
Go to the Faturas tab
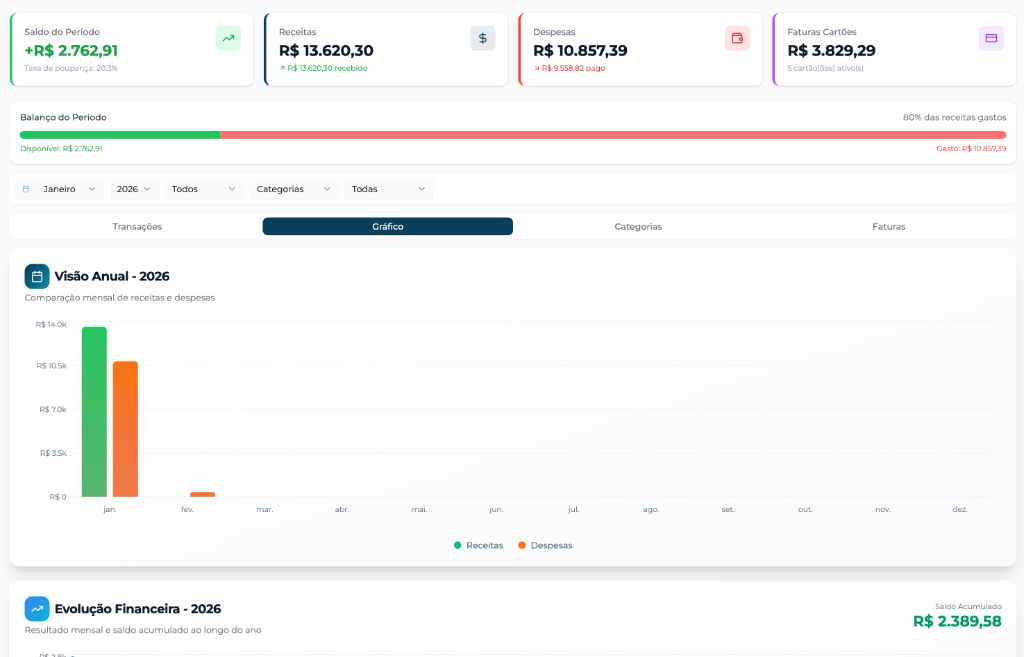pos(889,227)
